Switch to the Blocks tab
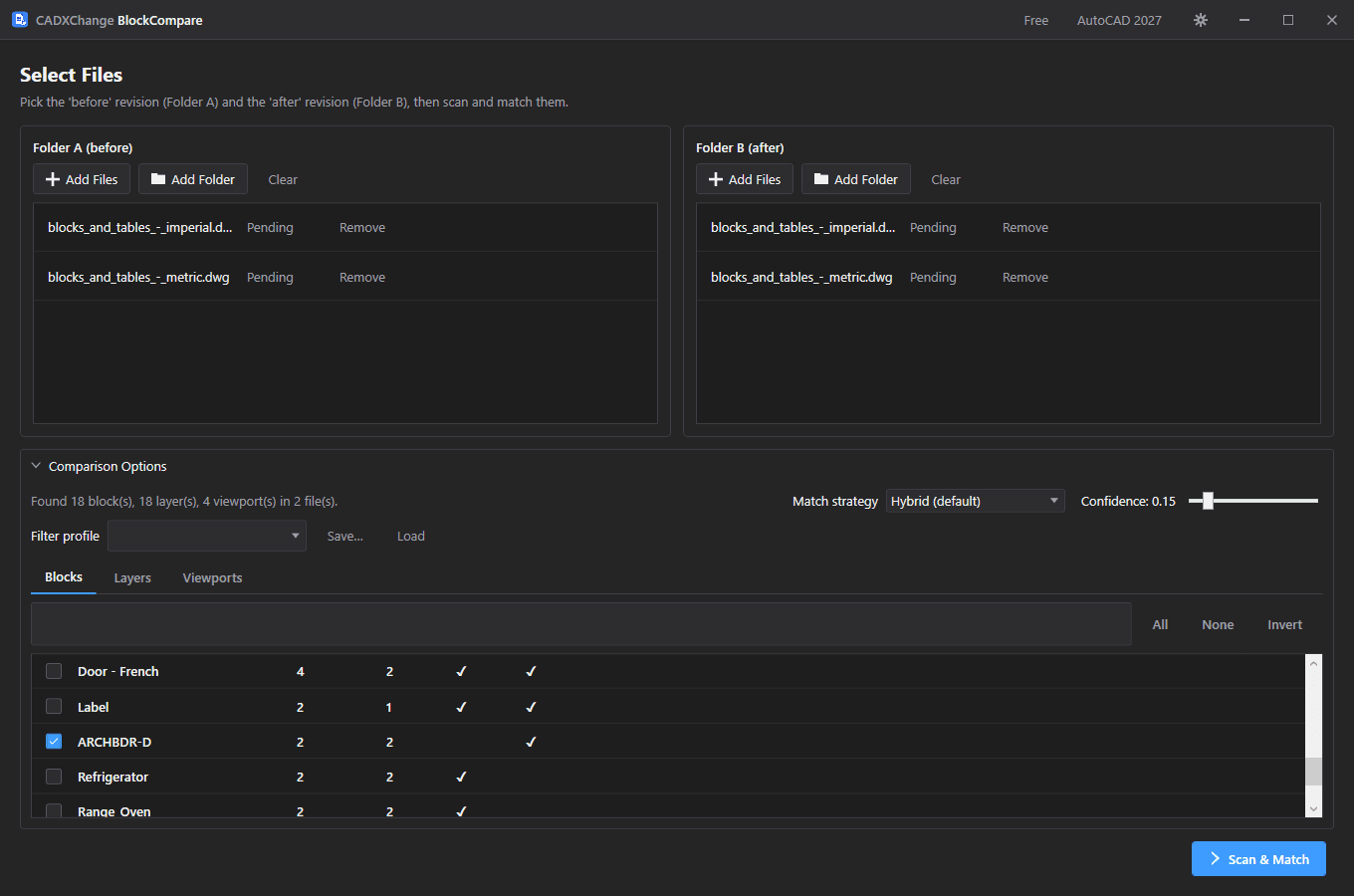Image resolution: width=1354 pixels, height=896 pixels. click(64, 577)
